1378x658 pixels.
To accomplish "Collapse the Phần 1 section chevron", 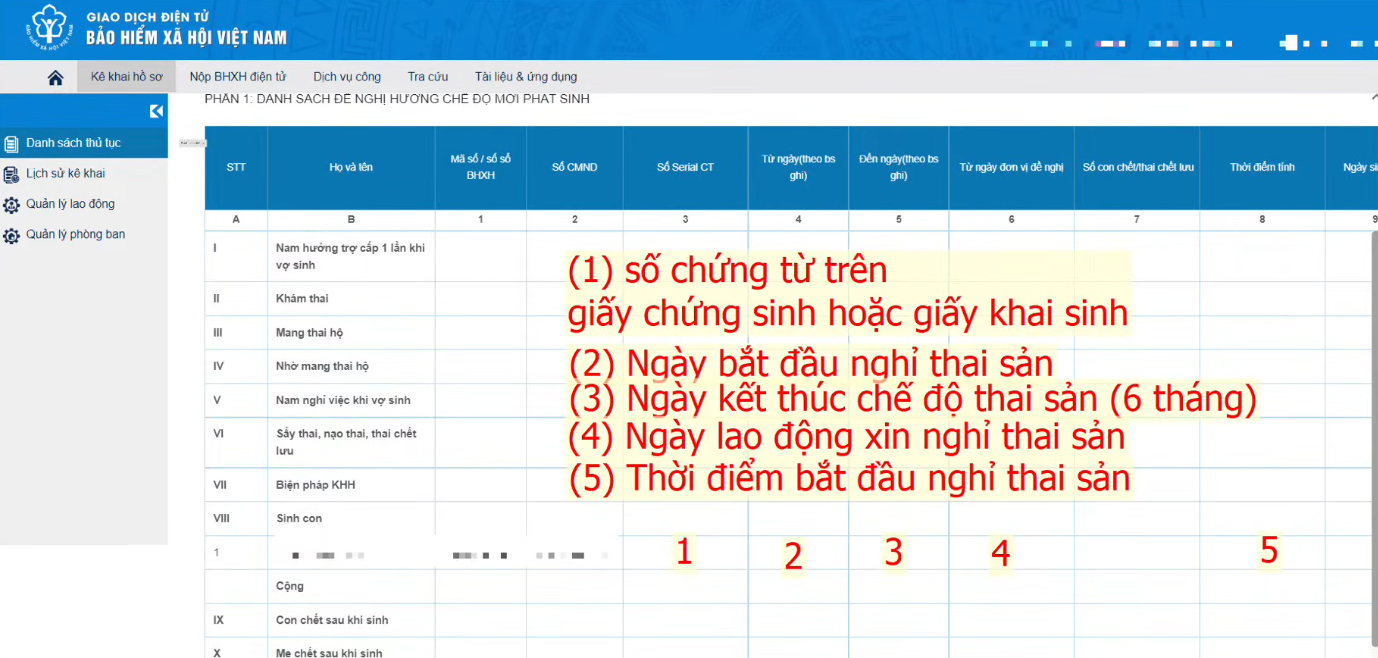I will click(x=1373, y=99).
